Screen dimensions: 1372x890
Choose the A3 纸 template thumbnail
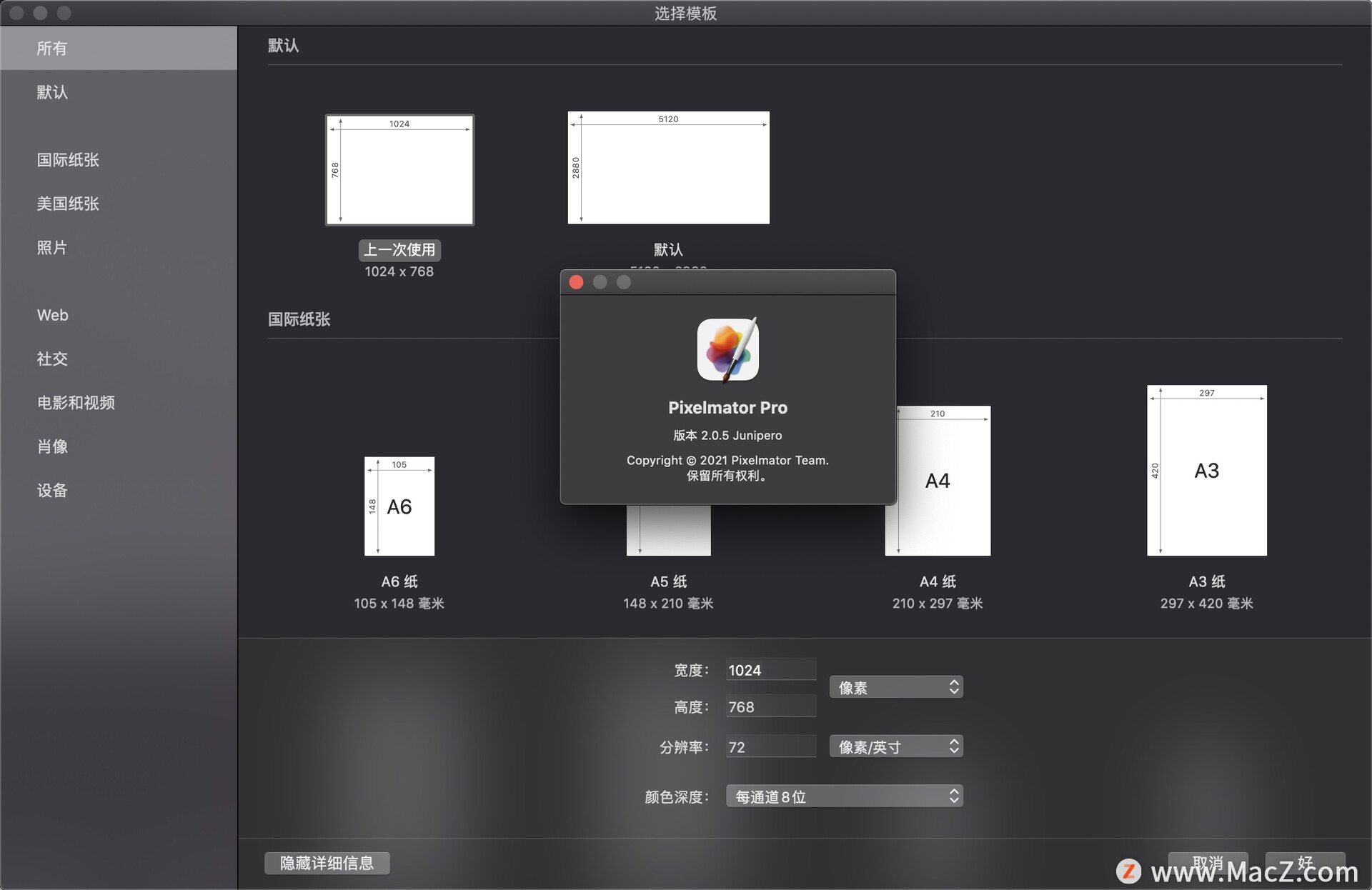(1207, 471)
